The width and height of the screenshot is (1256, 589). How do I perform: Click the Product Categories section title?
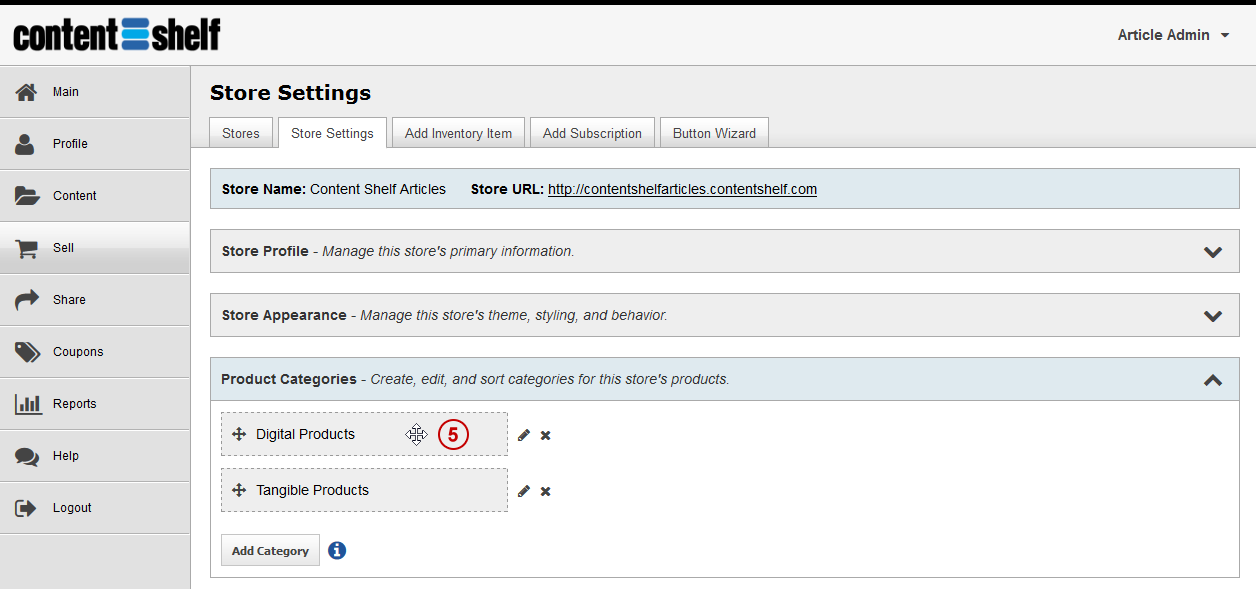point(289,379)
